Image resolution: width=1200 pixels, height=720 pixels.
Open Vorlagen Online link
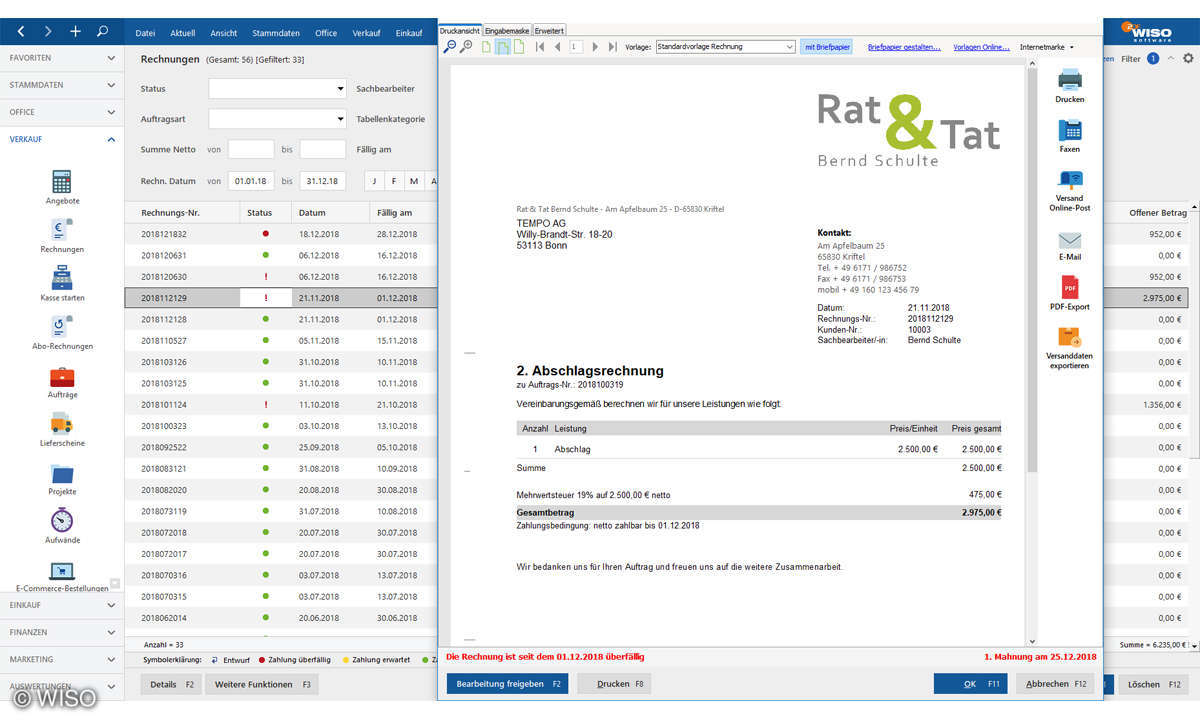[981, 47]
